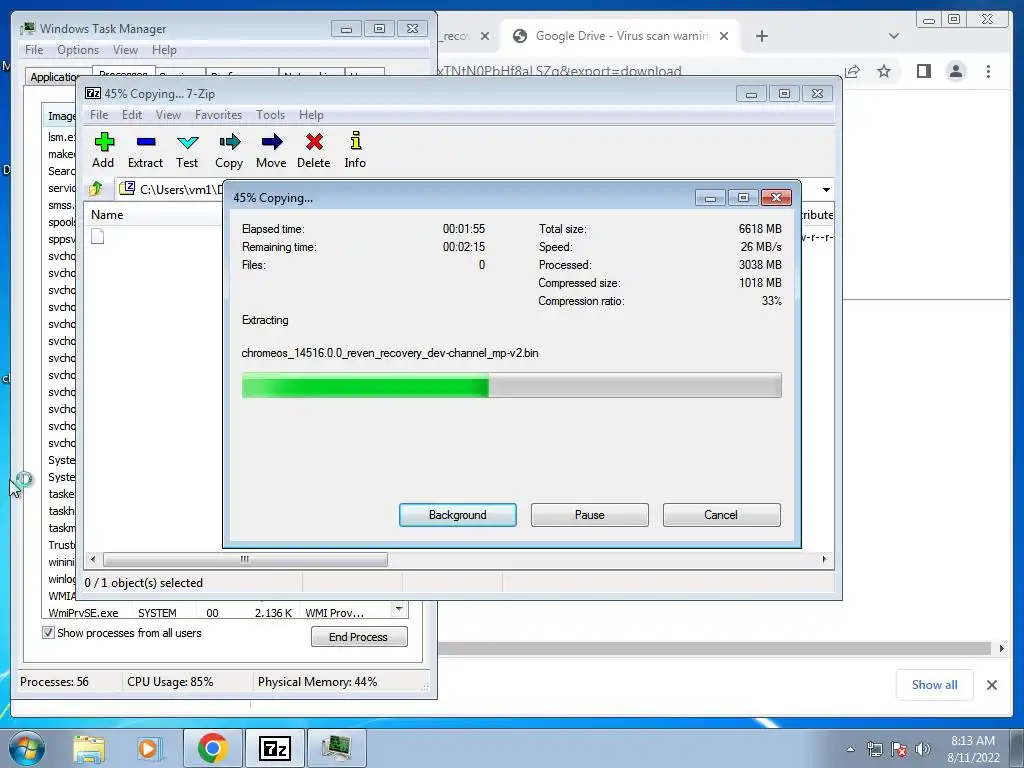Cancel the copying operation
This screenshot has height=768, width=1024.
pos(721,515)
